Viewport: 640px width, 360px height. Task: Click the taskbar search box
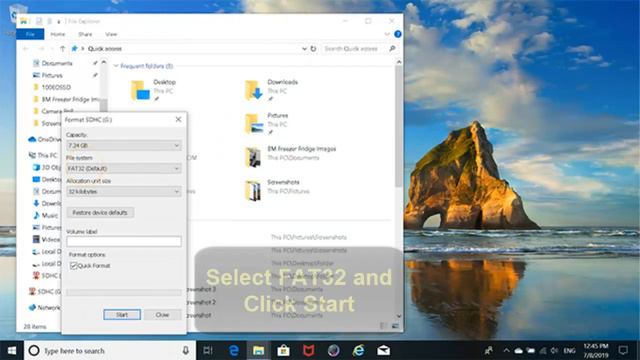click(110, 351)
